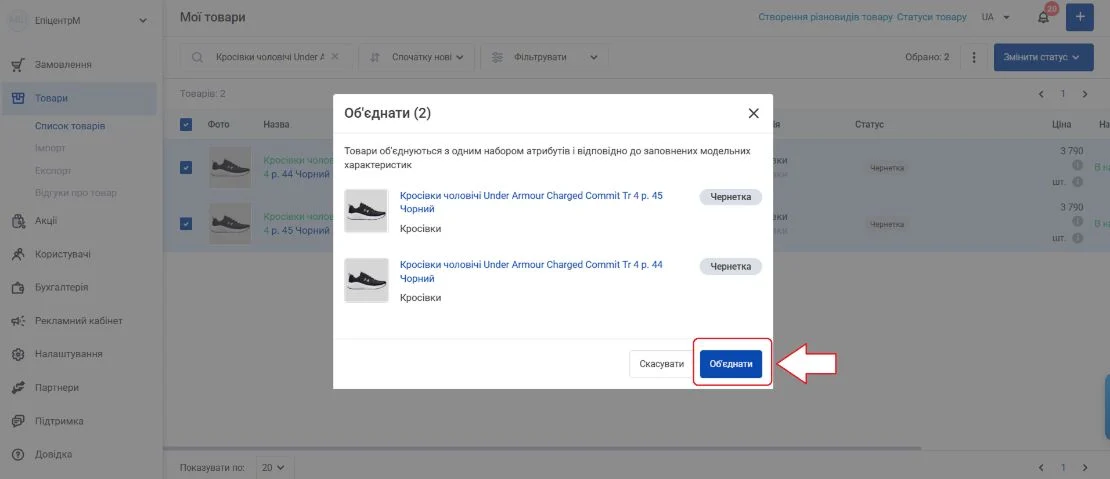Click Ціна column header
Viewport: 1110px width, 479px height.
click(x=1062, y=125)
